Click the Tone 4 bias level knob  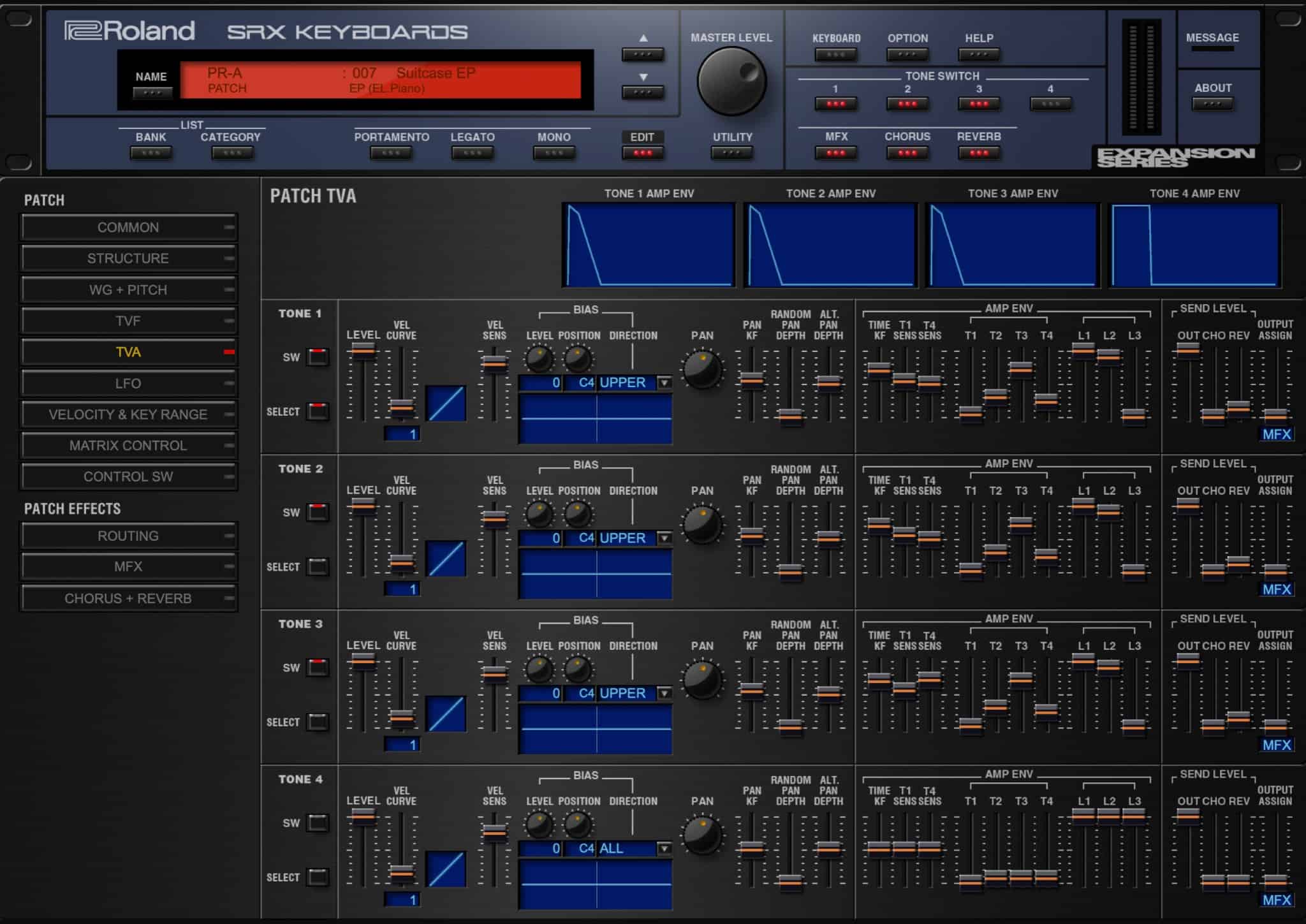(539, 825)
